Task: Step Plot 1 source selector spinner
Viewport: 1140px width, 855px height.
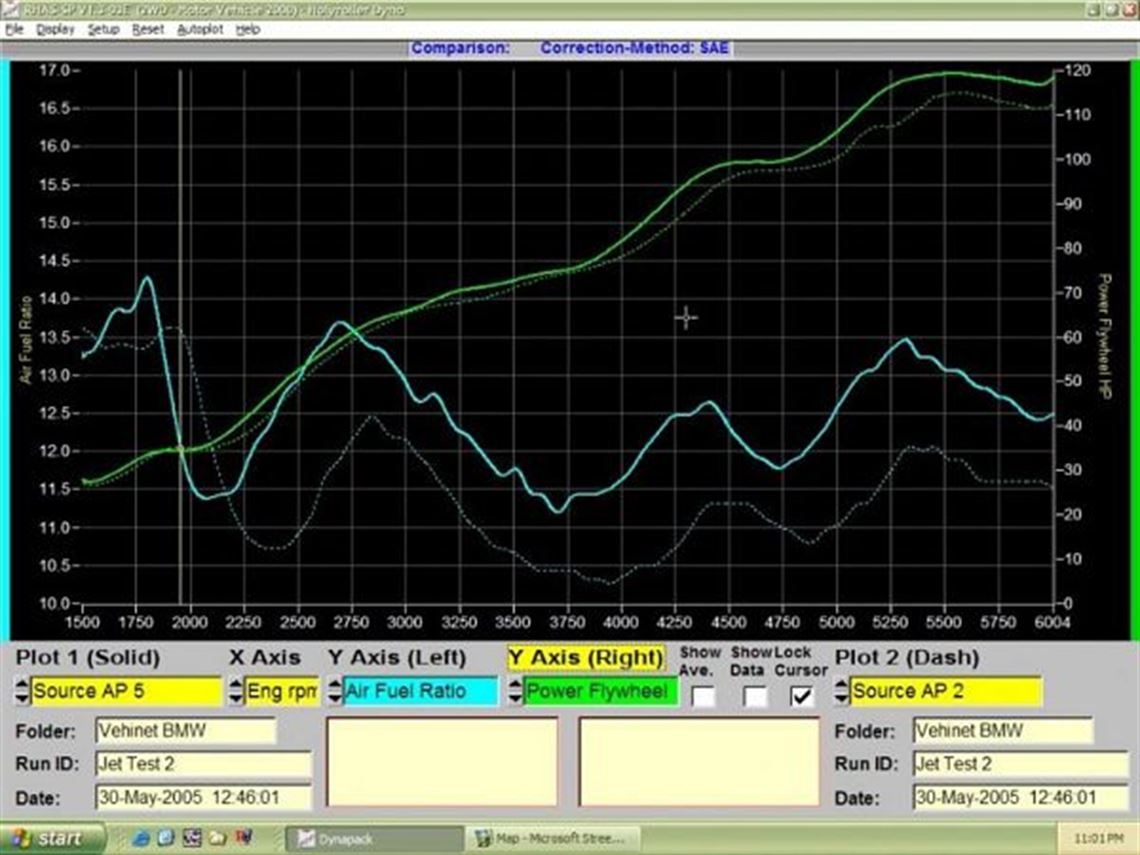Action: [22, 691]
